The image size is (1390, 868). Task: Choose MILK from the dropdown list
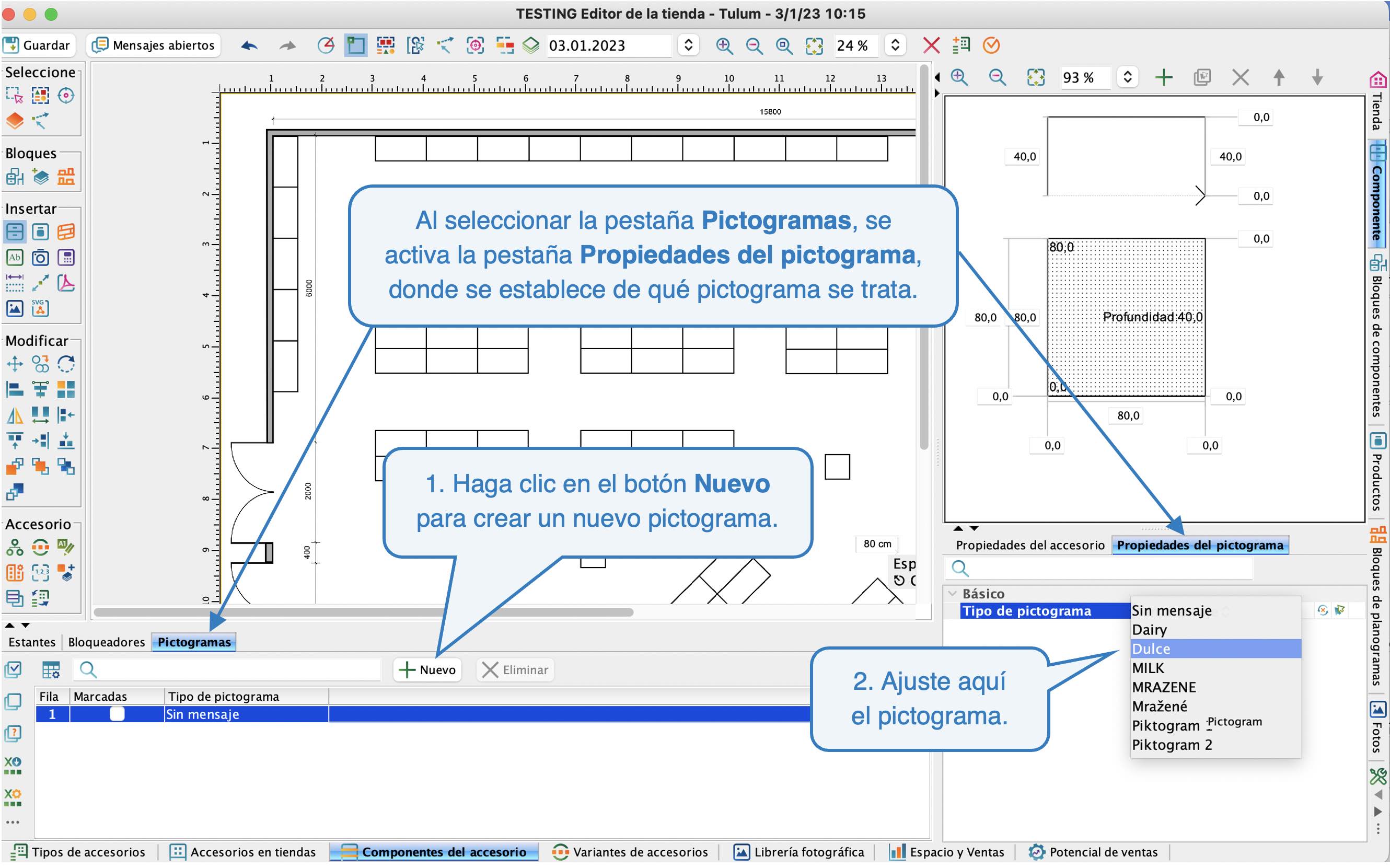click(x=1215, y=668)
